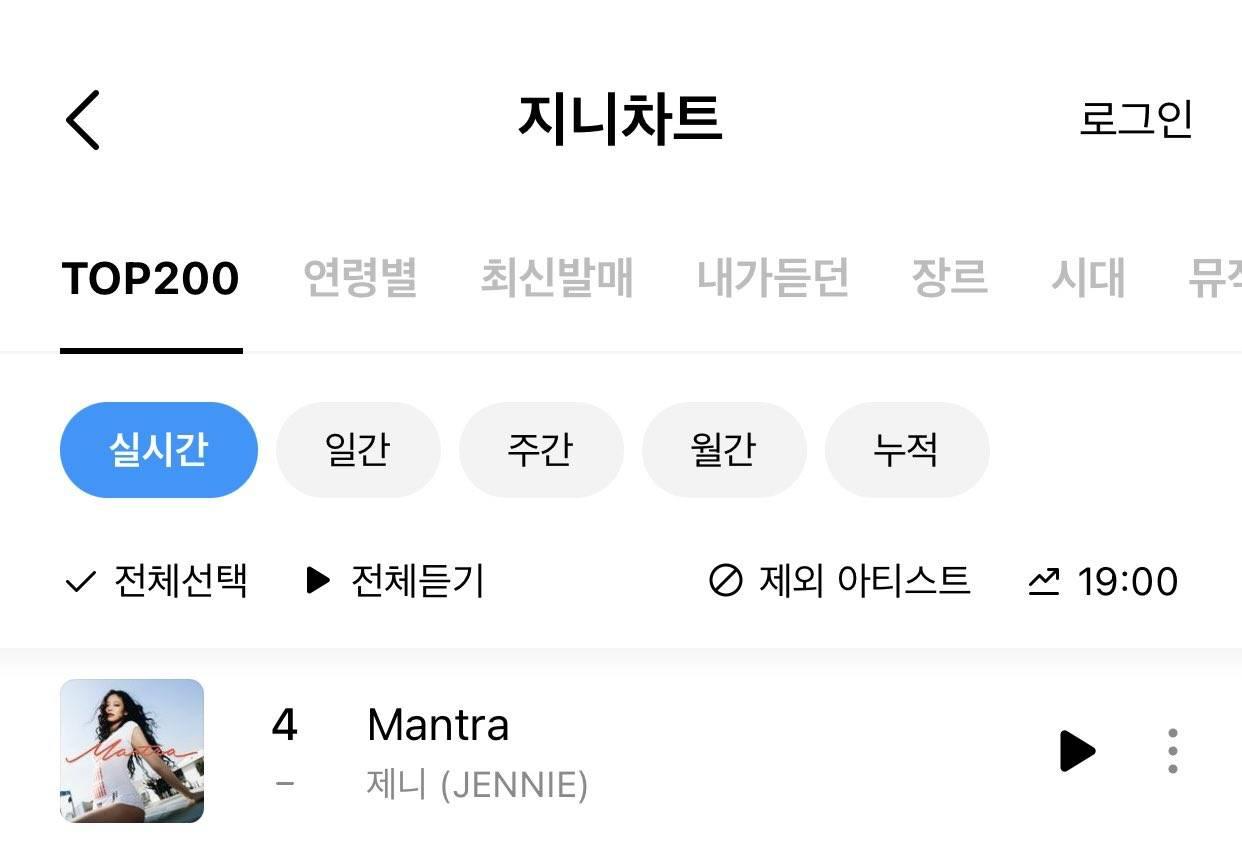1242x862 pixels.
Task: Open the TOP200 tab
Action: (x=151, y=278)
